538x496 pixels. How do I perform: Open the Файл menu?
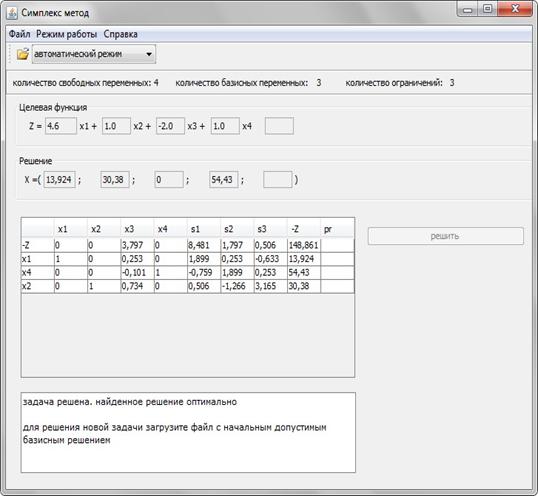pos(20,34)
